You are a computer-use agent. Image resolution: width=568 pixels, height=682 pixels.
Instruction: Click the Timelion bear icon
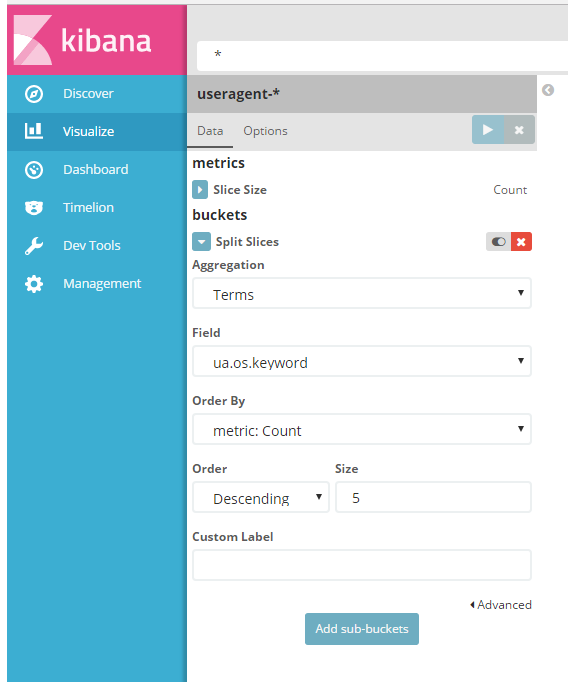(34, 207)
